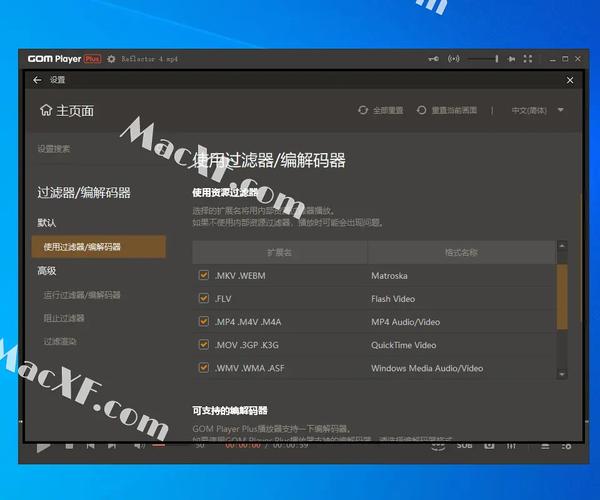Click the .MKV .WEBM extension text

240,276
